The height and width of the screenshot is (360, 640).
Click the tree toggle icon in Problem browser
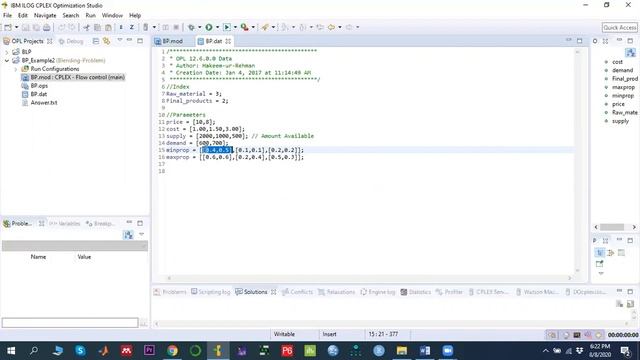[128, 235]
